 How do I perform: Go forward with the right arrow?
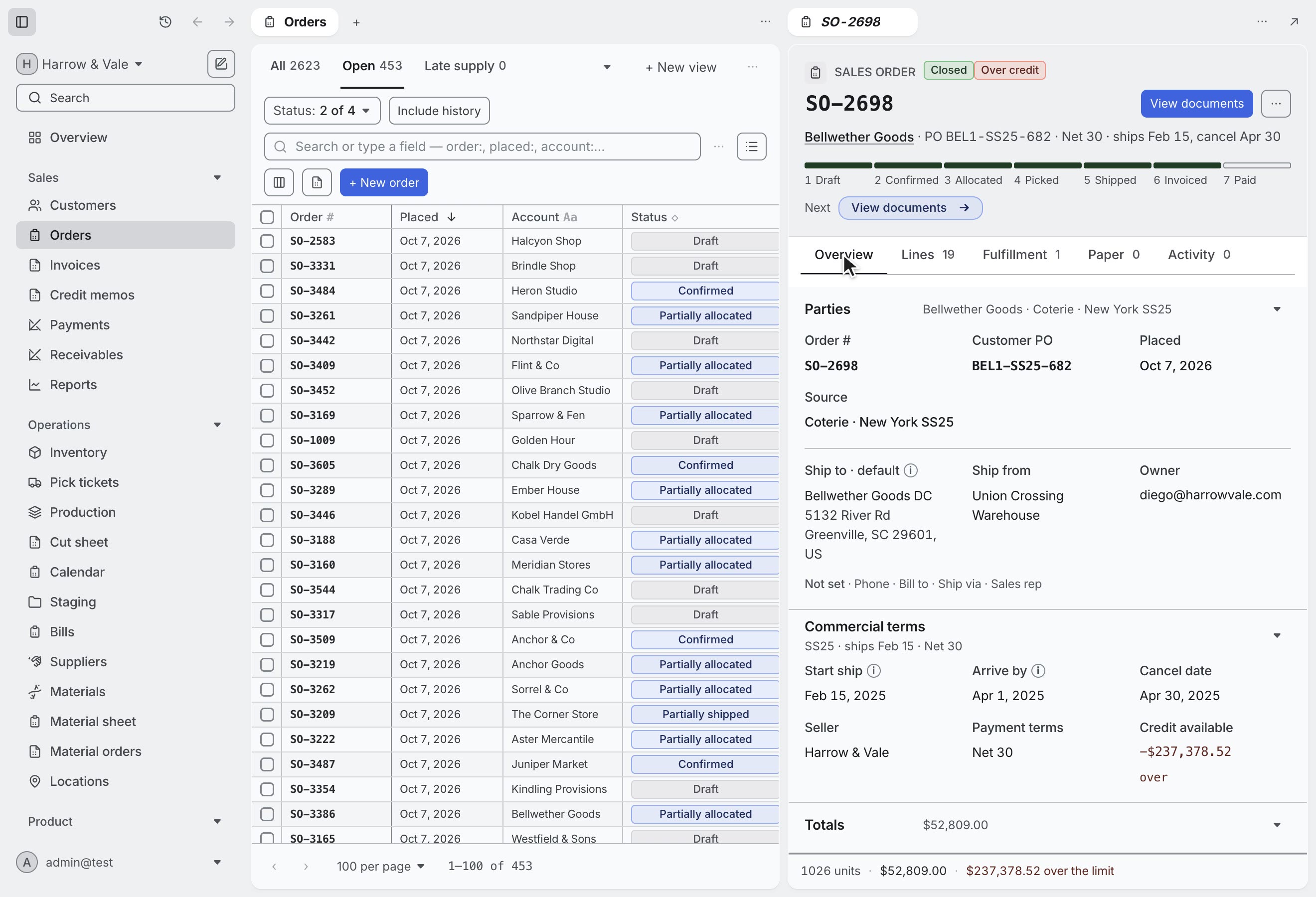tap(229, 22)
